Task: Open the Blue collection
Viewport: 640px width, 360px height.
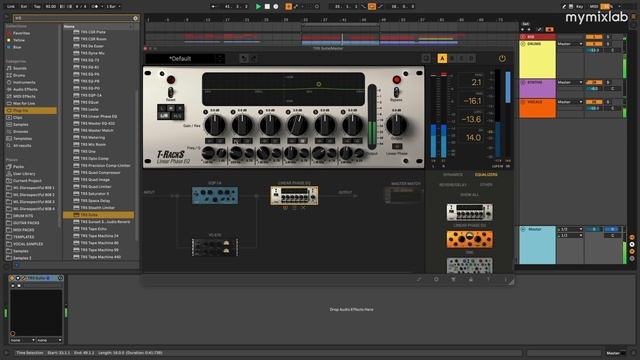Action: (17, 47)
